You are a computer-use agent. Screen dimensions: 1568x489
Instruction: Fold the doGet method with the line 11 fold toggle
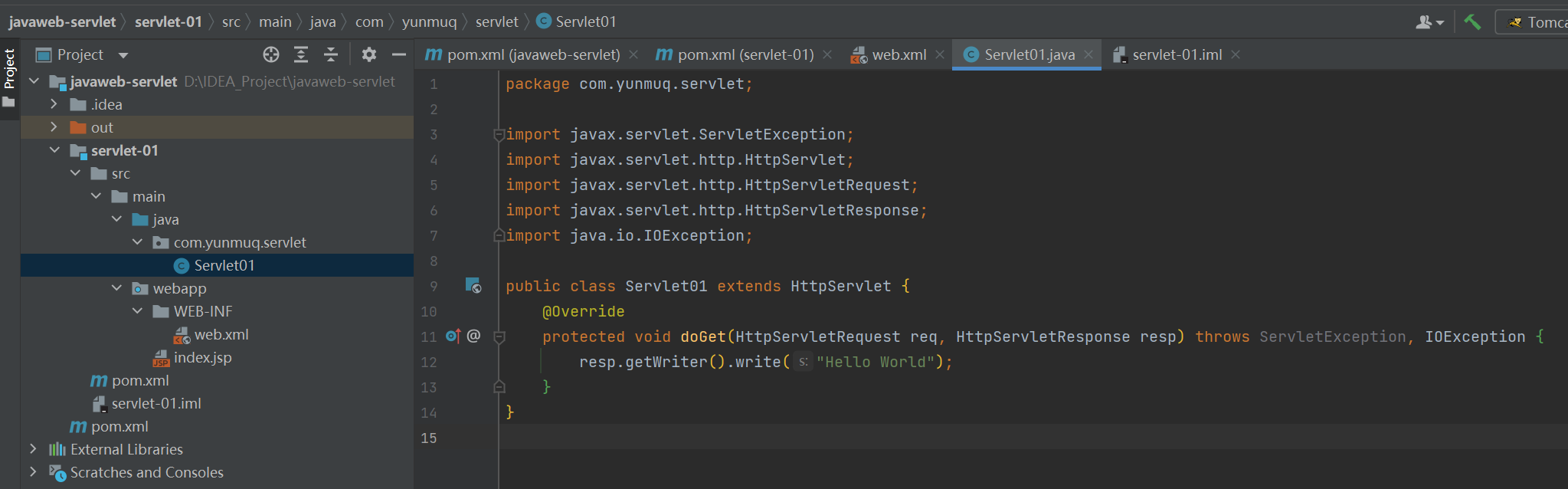point(499,336)
